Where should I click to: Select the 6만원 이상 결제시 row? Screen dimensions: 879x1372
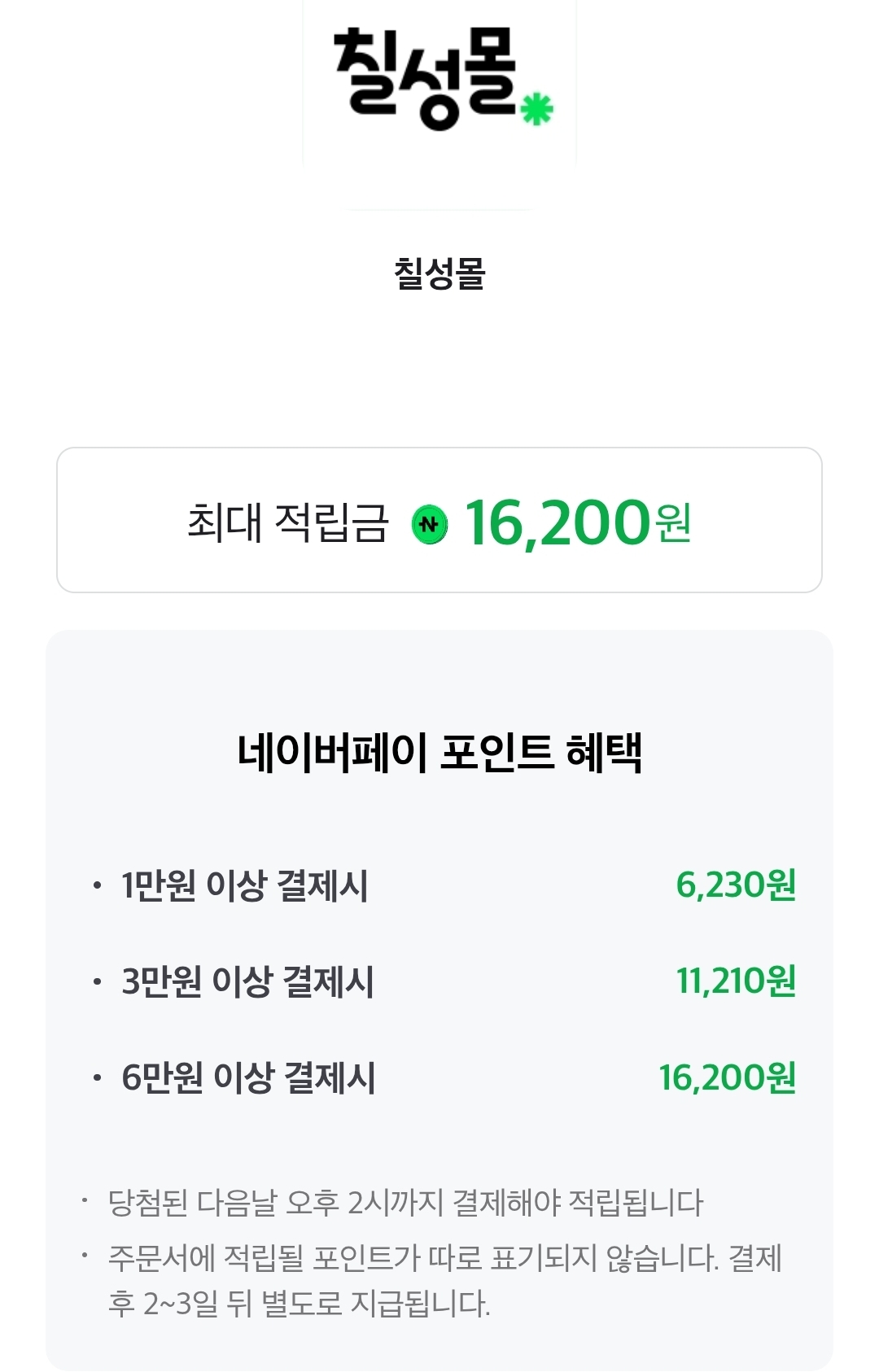tap(248, 1077)
